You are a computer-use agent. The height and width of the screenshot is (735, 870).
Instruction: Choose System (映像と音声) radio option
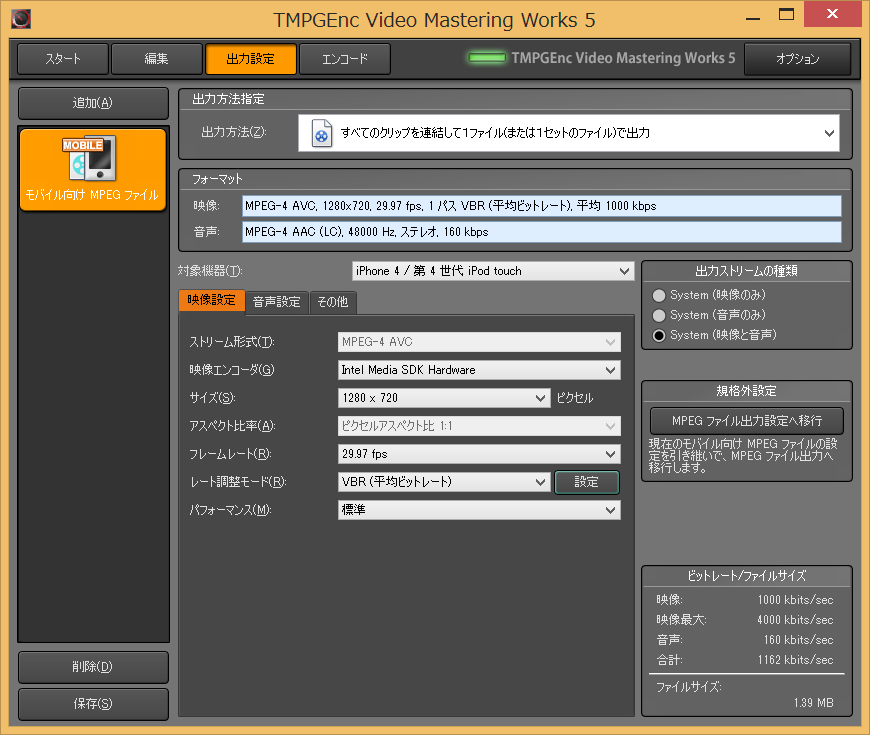point(658,335)
